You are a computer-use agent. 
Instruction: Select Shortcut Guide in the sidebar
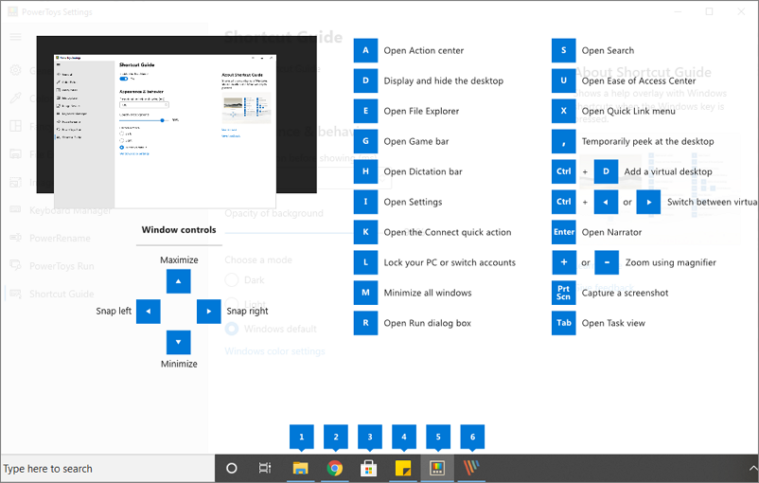(x=61, y=294)
